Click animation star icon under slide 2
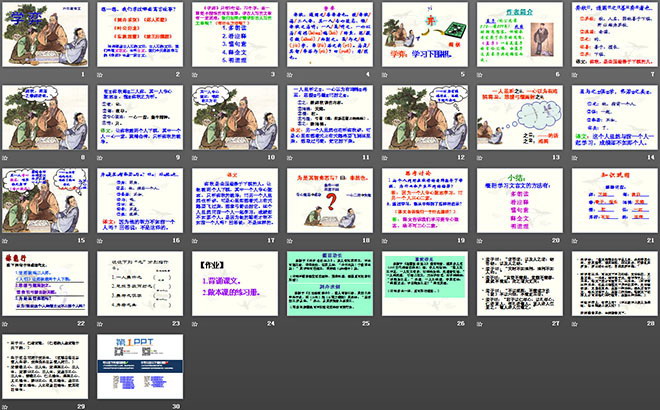The height and width of the screenshot is (410, 660). pos(100,75)
